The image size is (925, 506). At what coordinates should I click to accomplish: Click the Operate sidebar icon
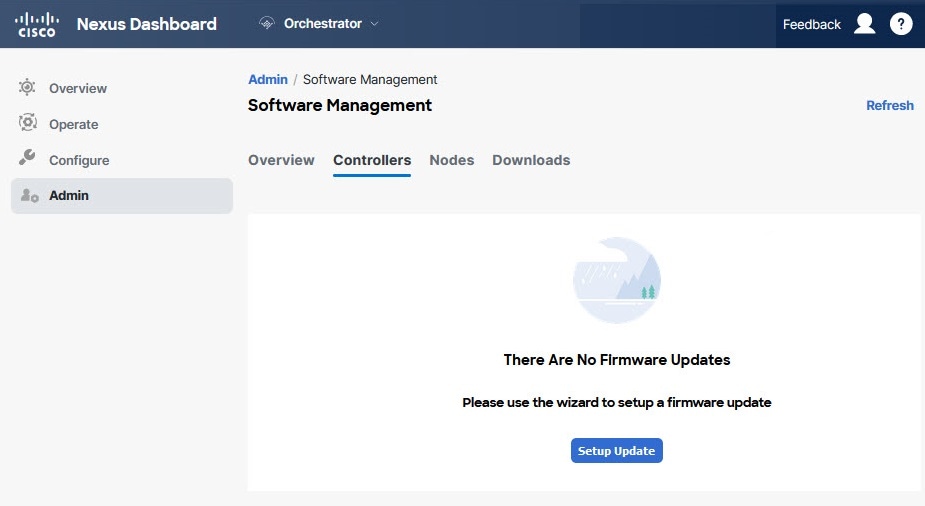click(27, 123)
